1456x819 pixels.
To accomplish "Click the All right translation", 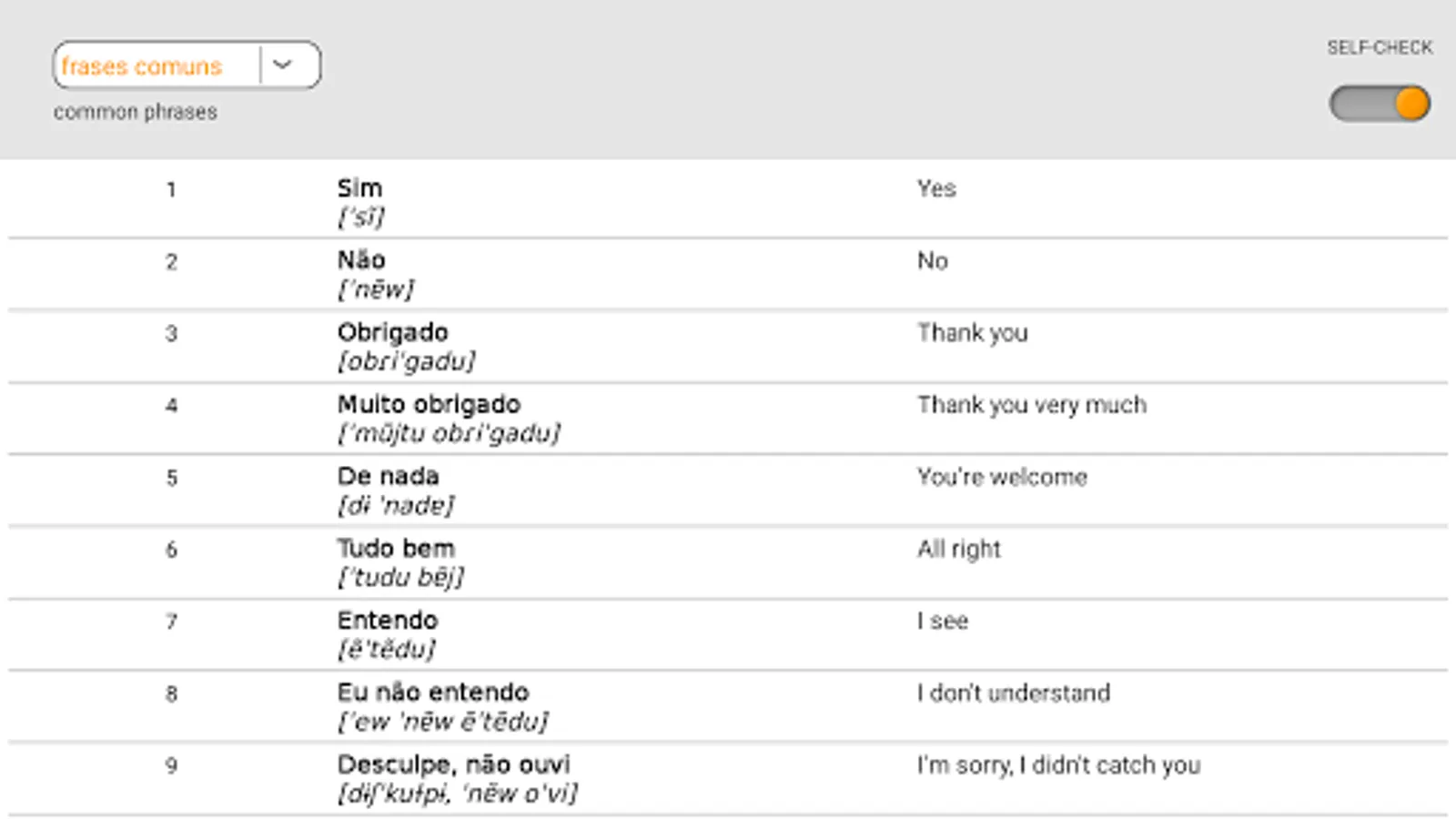I will 958,549.
